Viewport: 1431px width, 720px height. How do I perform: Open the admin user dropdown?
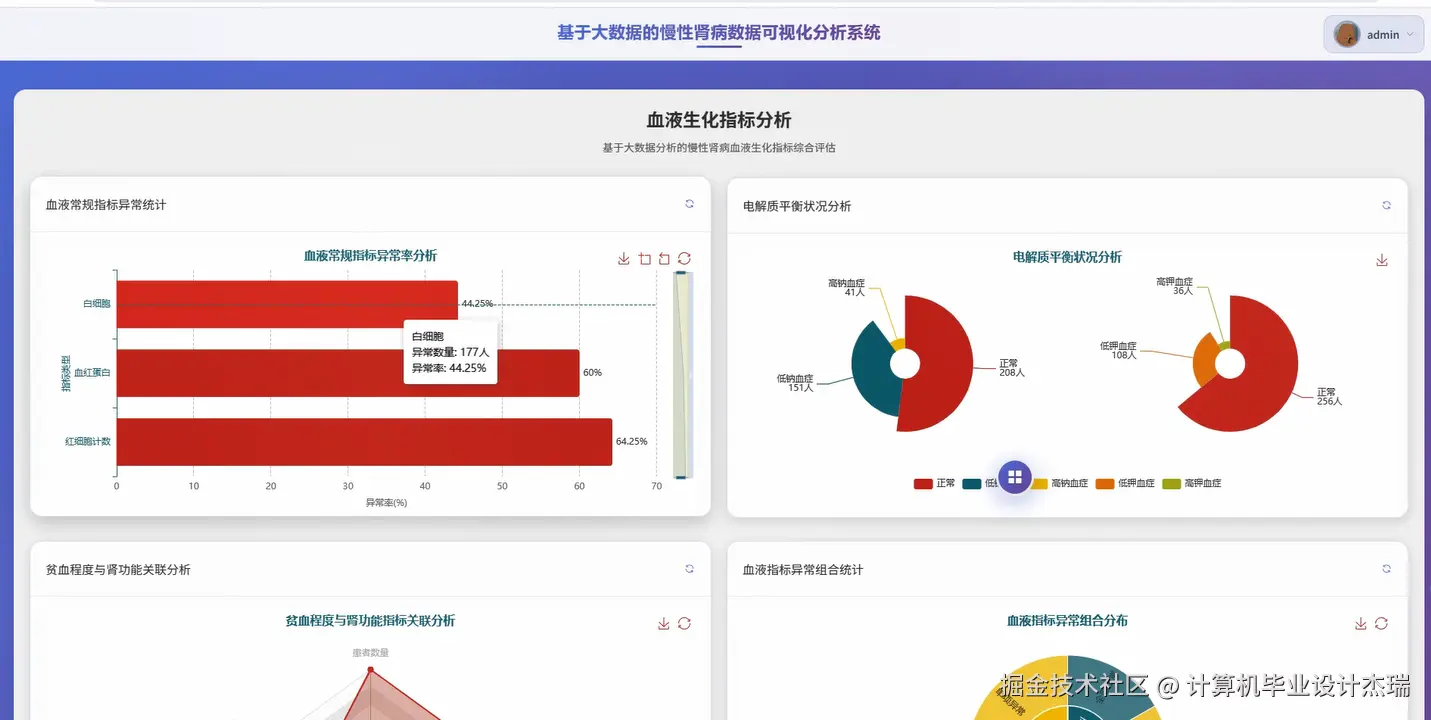[x=1373, y=34]
